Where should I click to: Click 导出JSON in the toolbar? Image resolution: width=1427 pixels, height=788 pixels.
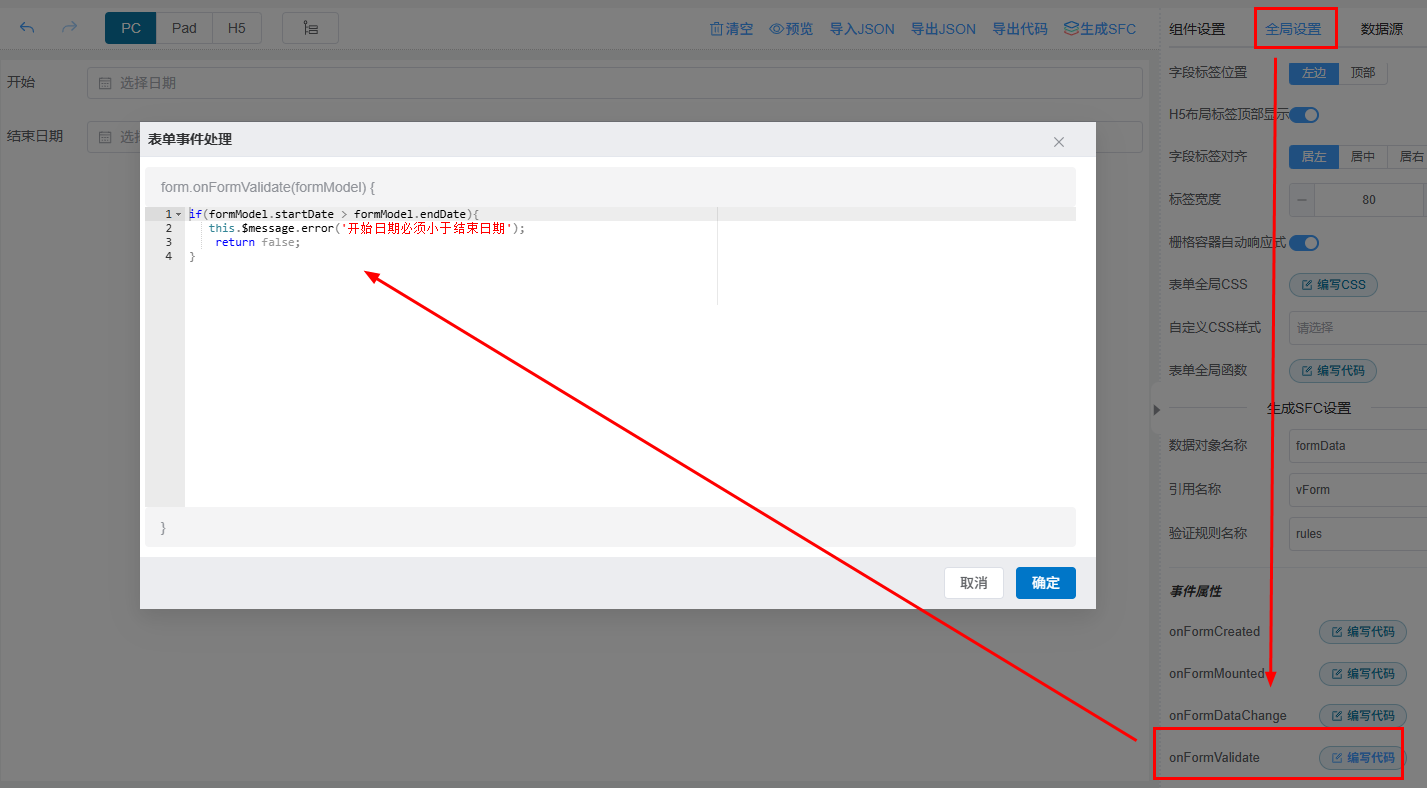[x=943, y=29]
